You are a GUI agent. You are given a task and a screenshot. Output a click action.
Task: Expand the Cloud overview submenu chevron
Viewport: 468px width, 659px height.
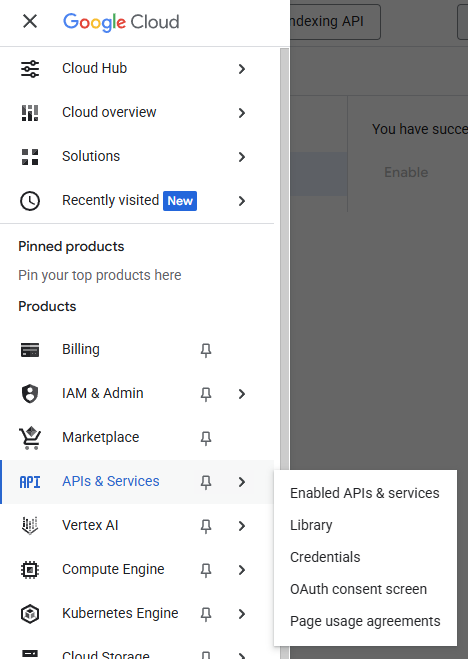pos(242,113)
